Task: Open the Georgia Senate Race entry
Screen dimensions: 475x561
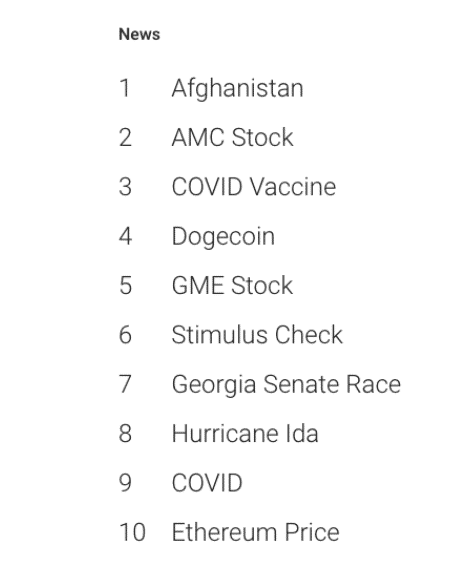Action: point(286,385)
